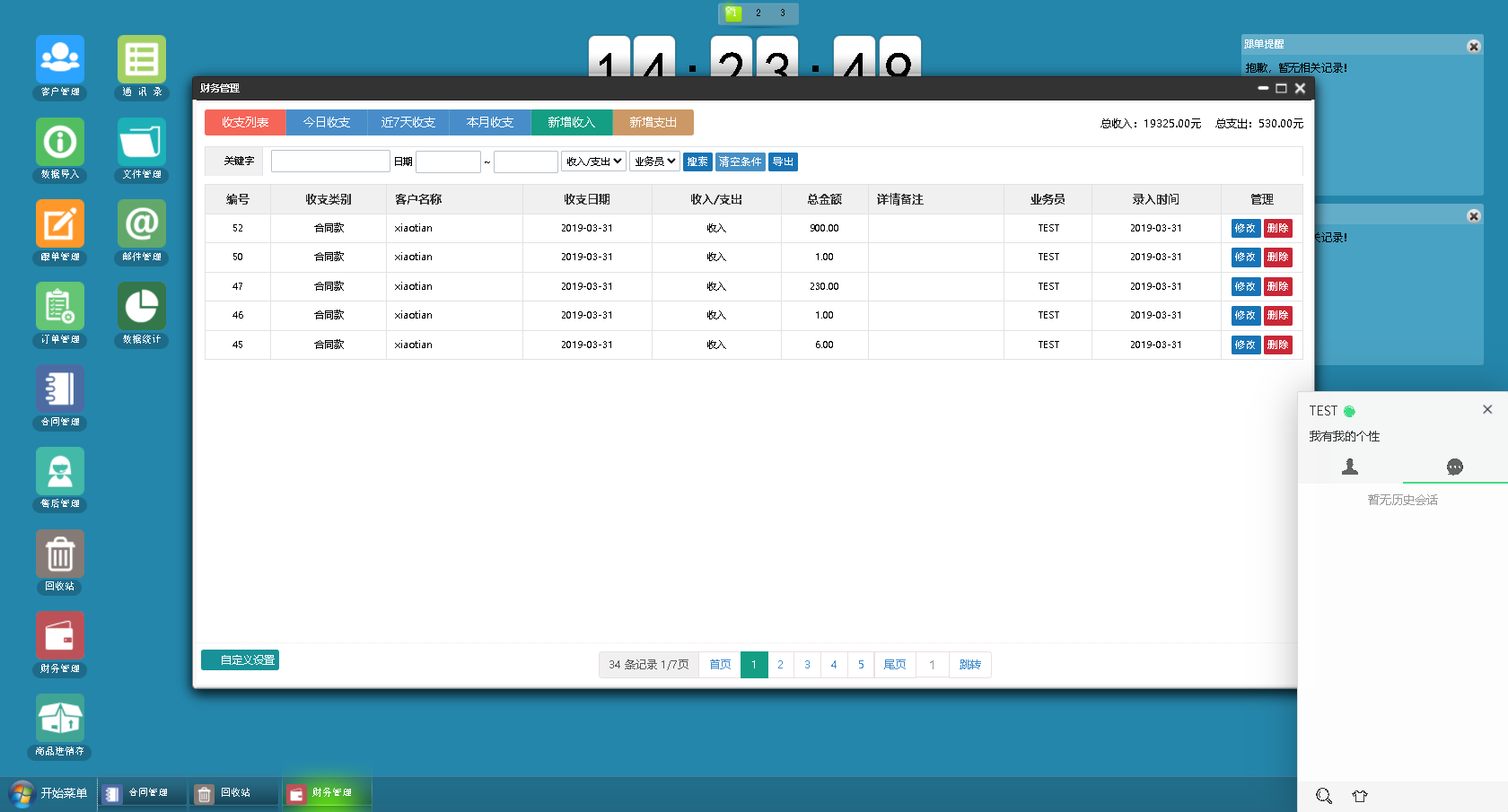1508x812 pixels.
Task: Select the 新增收入 tab
Action: click(x=571, y=122)
